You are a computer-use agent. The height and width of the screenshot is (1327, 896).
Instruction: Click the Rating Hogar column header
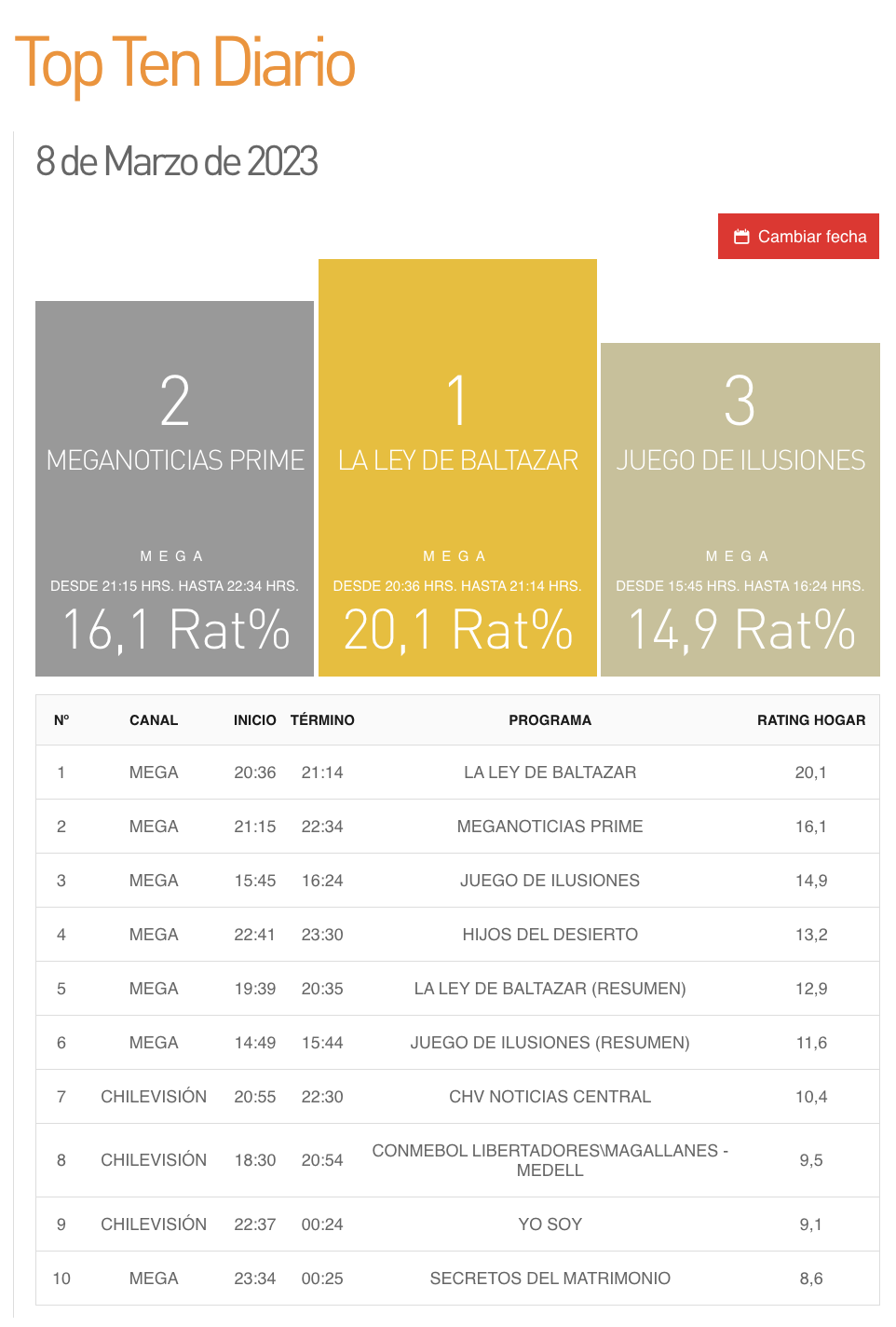click(810, 720)
